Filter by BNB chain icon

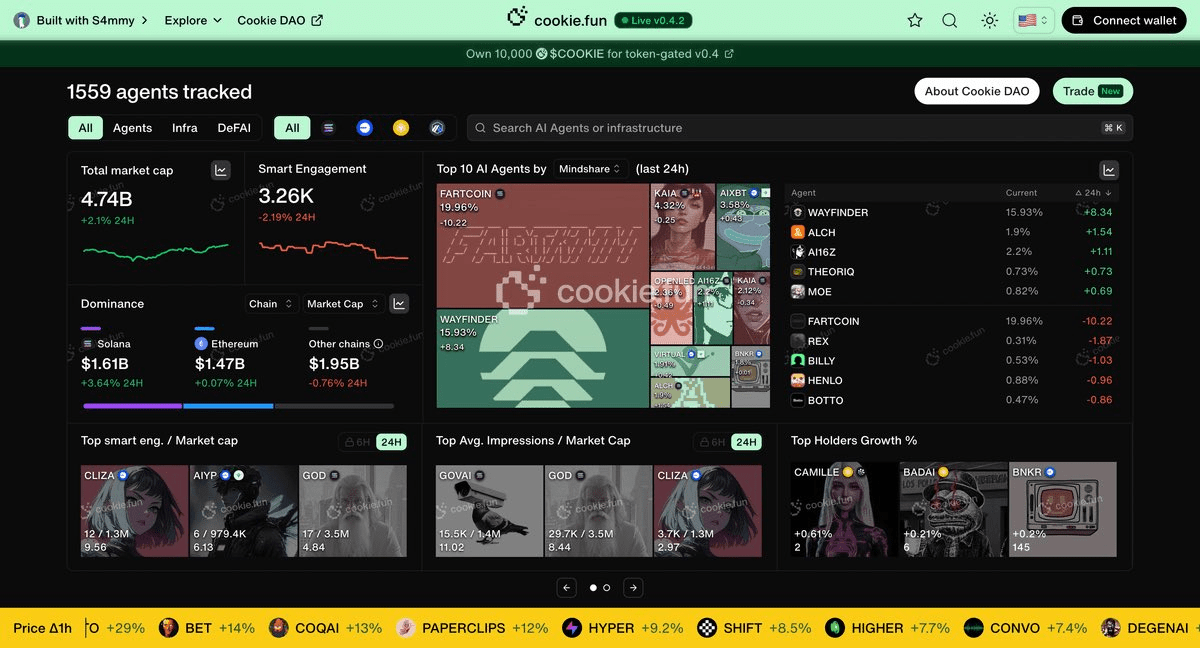point(401,128)
